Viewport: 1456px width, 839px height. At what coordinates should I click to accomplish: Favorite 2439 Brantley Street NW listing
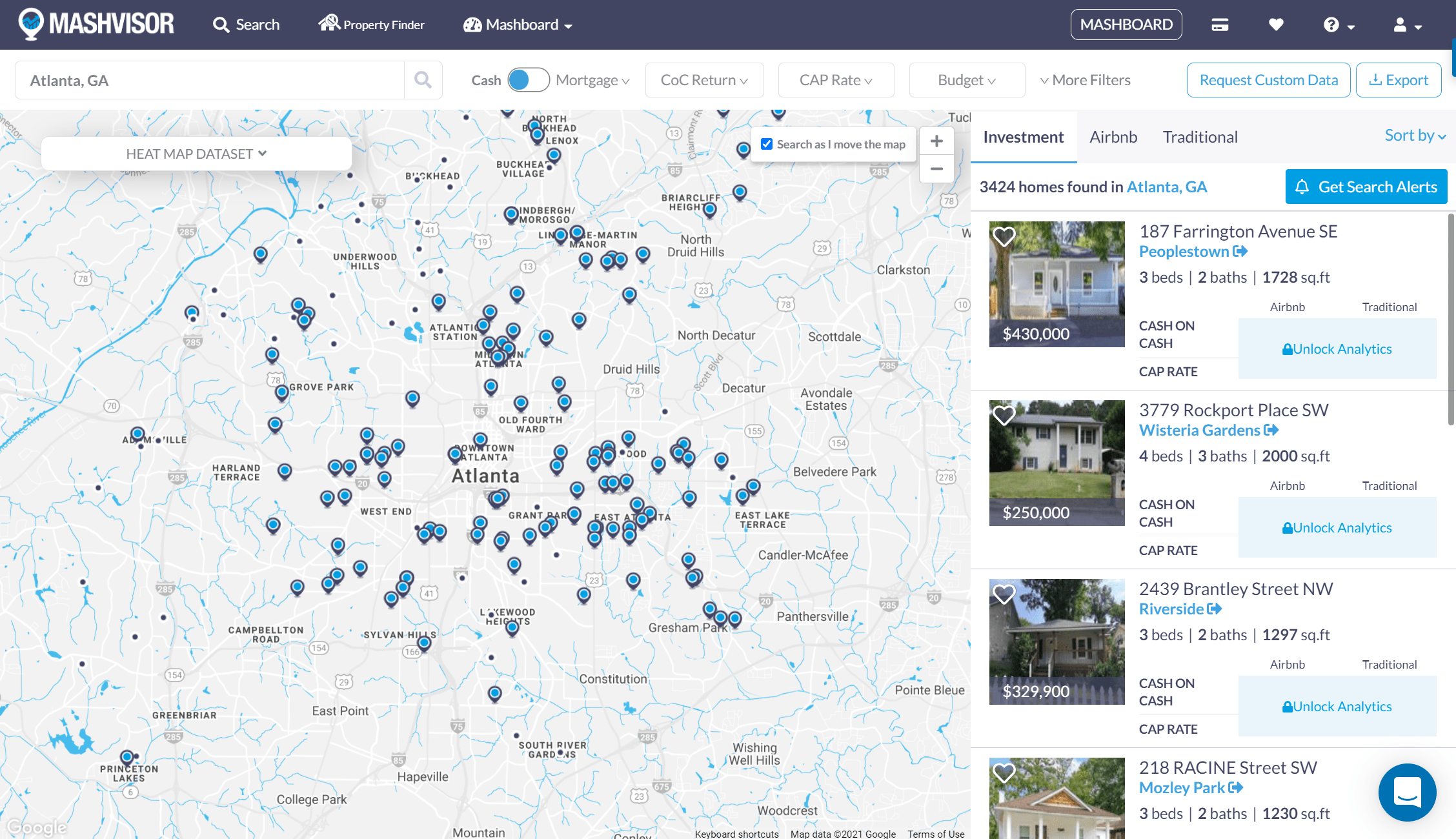pyautogui.click(x=1004, y=594)
